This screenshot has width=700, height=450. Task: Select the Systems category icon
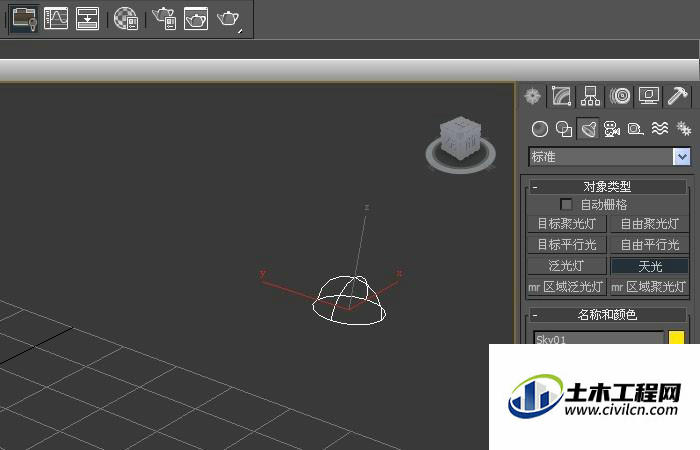tap(683, 129)
